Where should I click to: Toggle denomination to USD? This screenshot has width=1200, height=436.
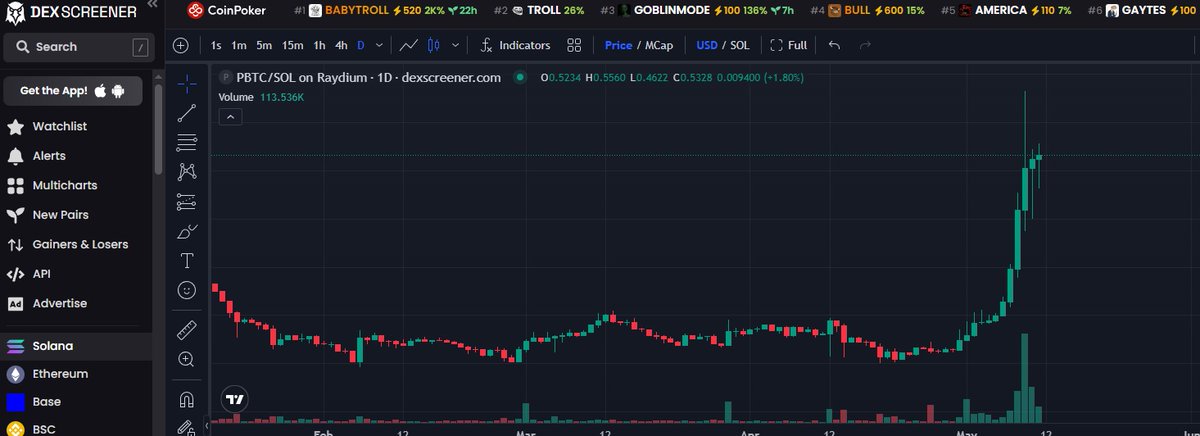pos(708,45)
